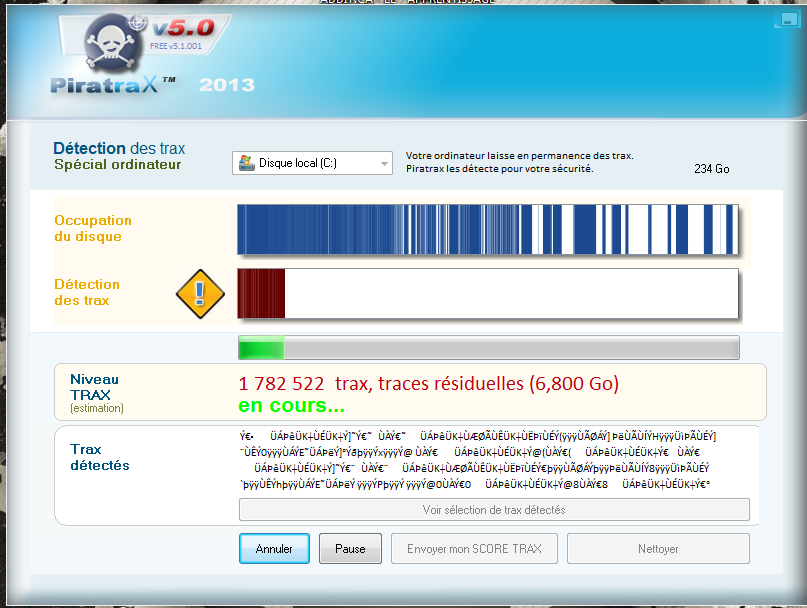Click the Occupation du disque label
The width and height of the screenshot is (807, 608).
(x=93, y=229)
